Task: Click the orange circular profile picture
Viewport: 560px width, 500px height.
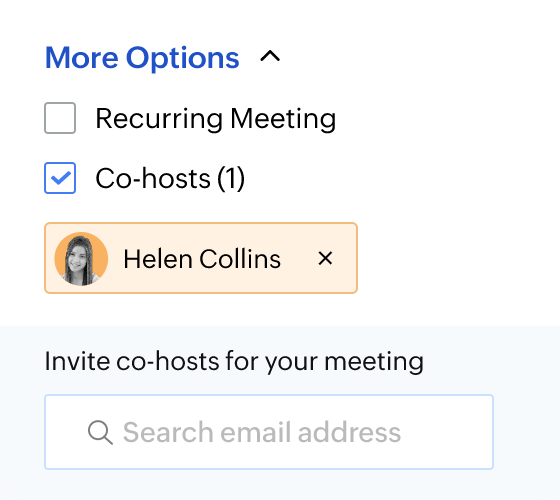Action: [x=81, y=259]
